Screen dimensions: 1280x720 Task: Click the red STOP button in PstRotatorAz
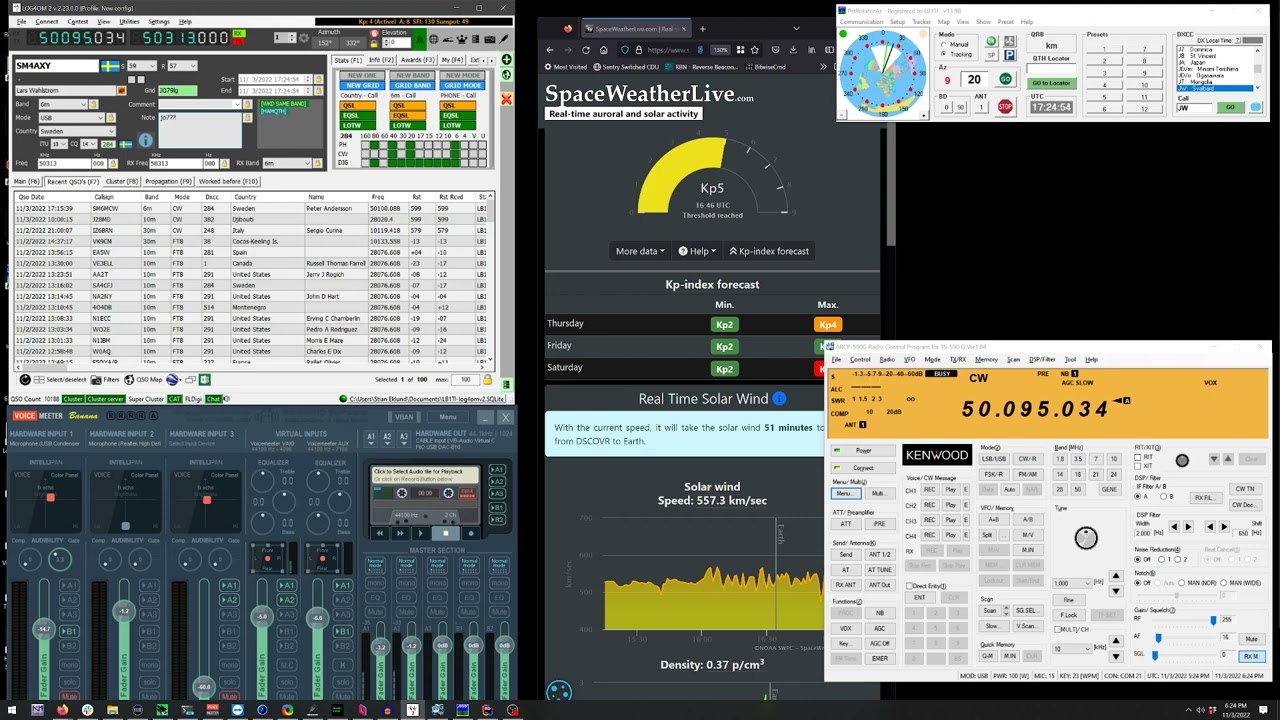click(1005, 106)
